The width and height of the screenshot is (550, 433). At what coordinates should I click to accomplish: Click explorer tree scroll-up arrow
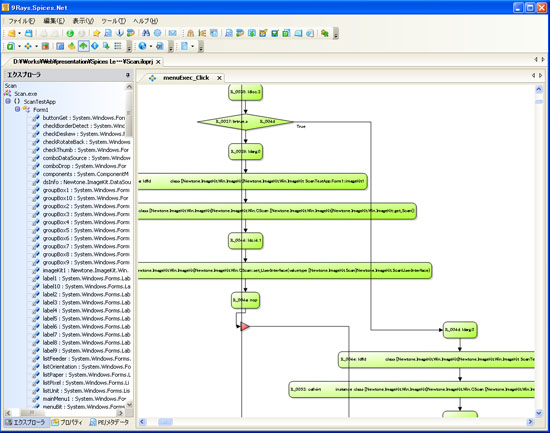click(129, 86)
